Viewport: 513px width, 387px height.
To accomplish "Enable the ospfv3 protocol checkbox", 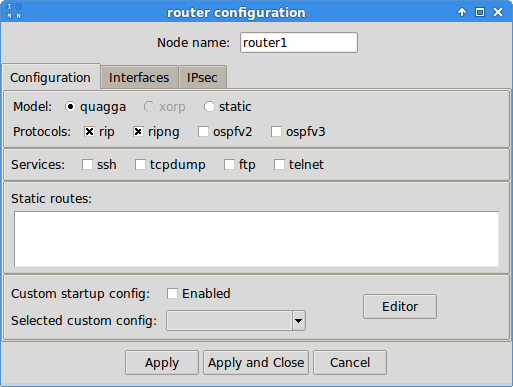I will (276, 132).
